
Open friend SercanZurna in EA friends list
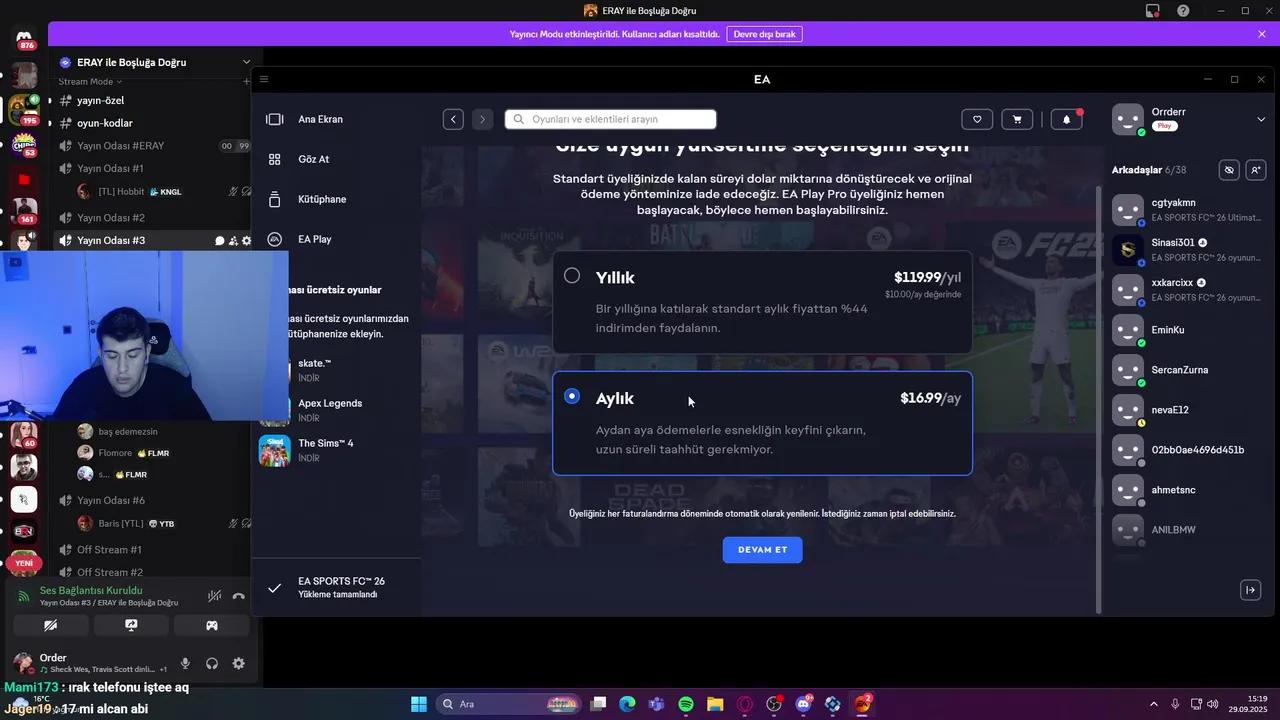pyautogui.click(x=1187, y=370)
